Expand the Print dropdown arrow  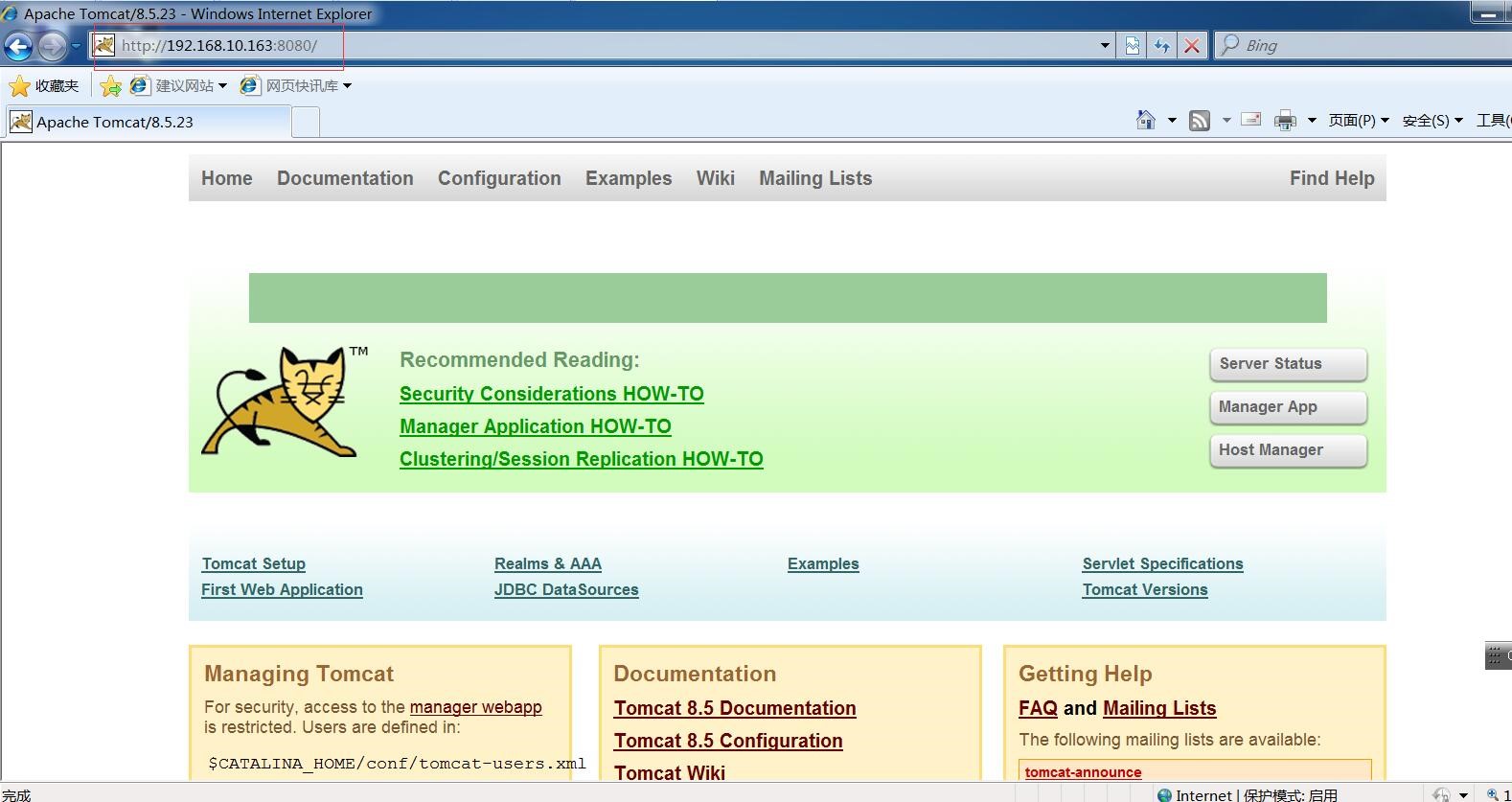[1312, 121]
